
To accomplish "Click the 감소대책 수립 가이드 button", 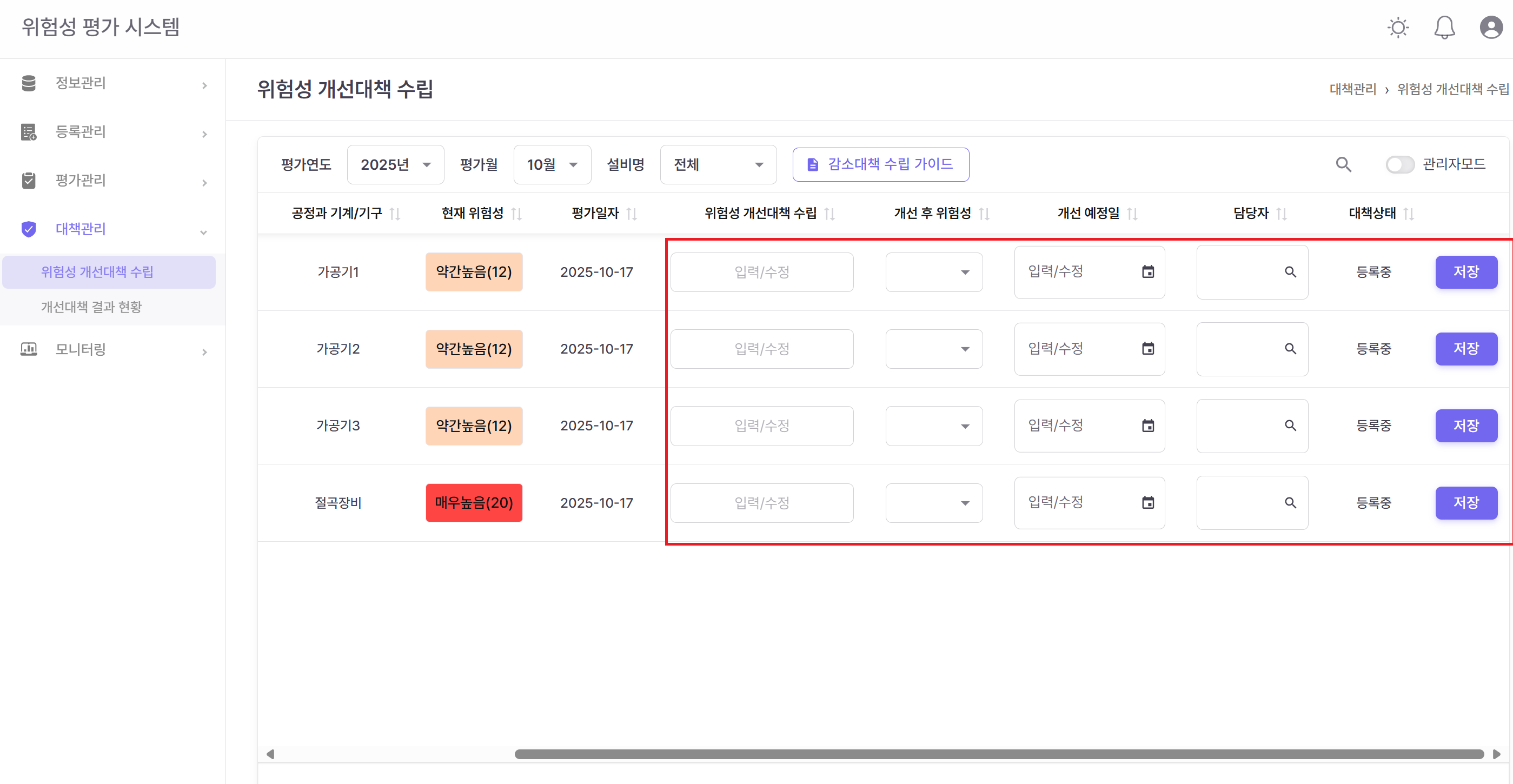I will 880,164.
